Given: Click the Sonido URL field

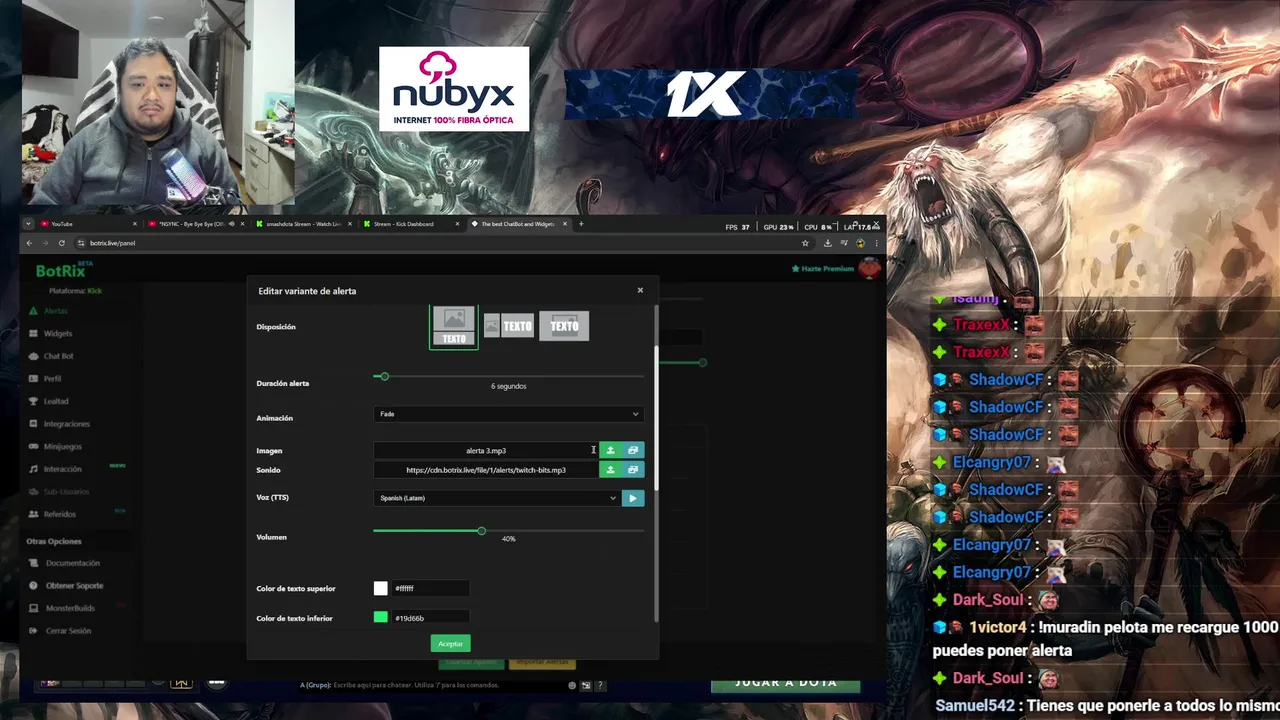Looking at the screenshot, I should [x=486, y=470].
